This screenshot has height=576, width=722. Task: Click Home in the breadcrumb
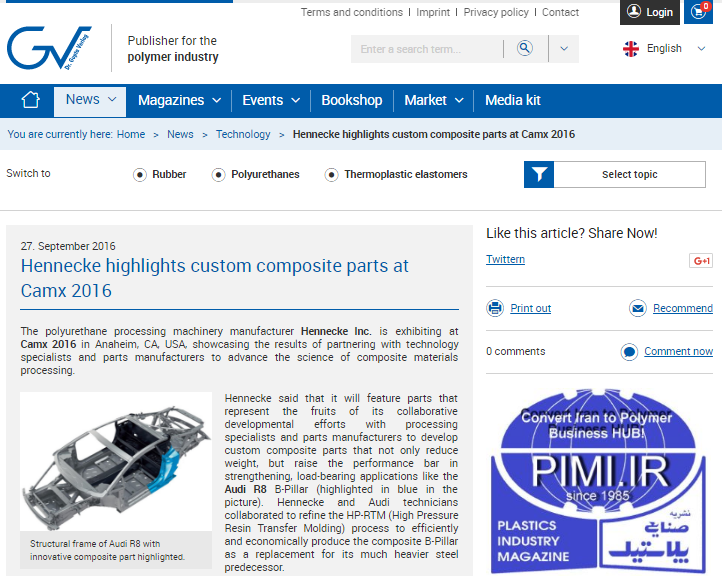pyautogui.click(x=131, y=134)
